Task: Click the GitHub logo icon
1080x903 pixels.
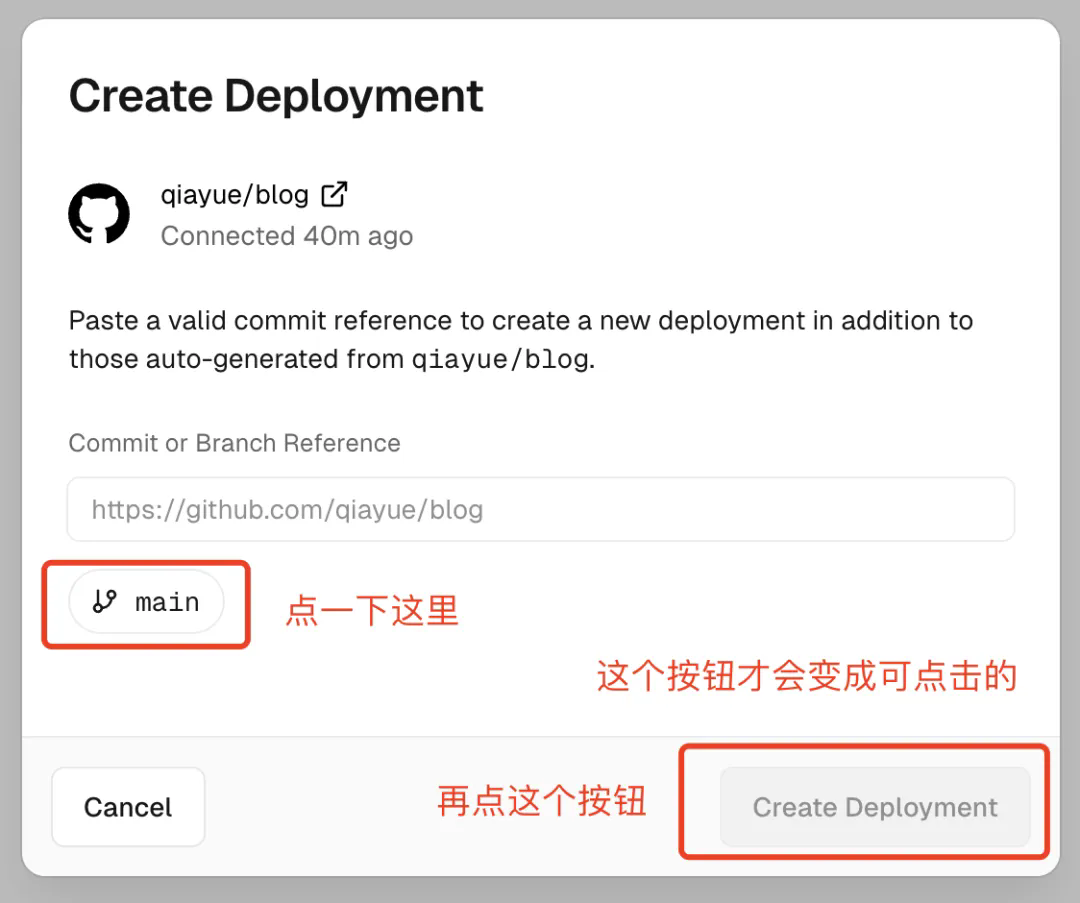Action: pos(99,214)
